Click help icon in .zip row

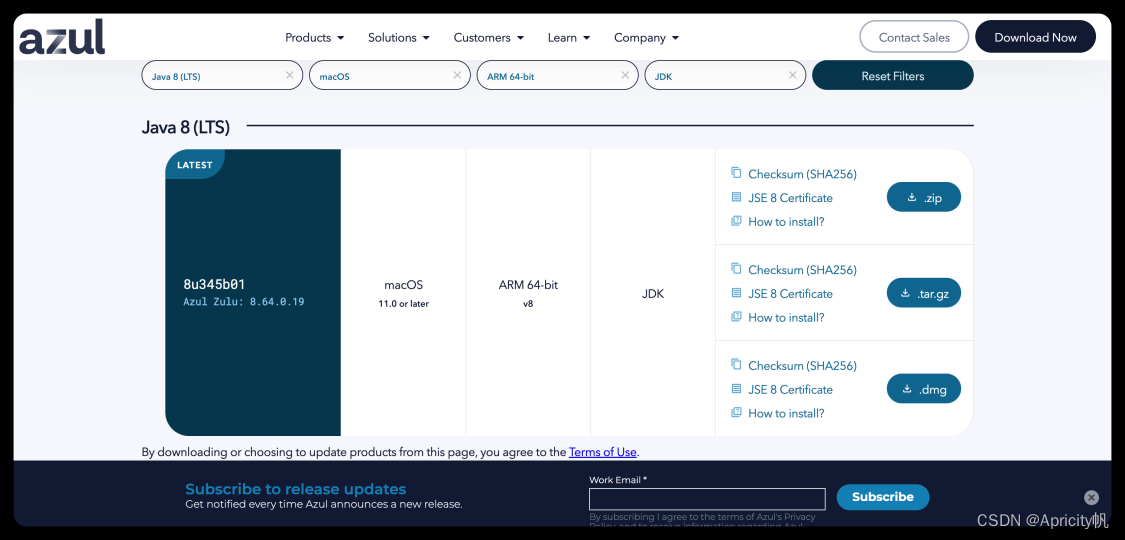click(x=735, y=221)
